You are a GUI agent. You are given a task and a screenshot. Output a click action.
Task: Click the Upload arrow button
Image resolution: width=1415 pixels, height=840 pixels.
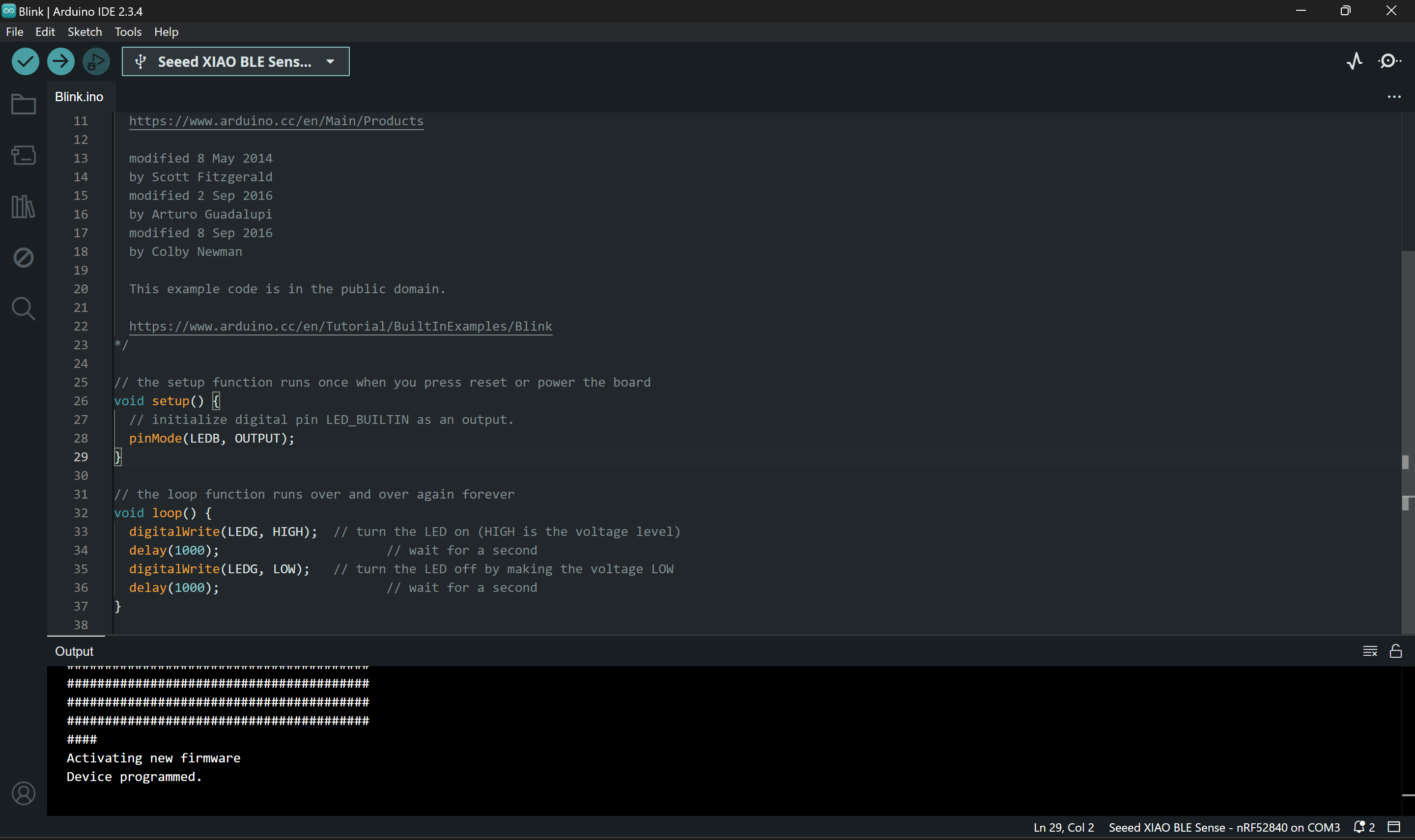[60, 61]
